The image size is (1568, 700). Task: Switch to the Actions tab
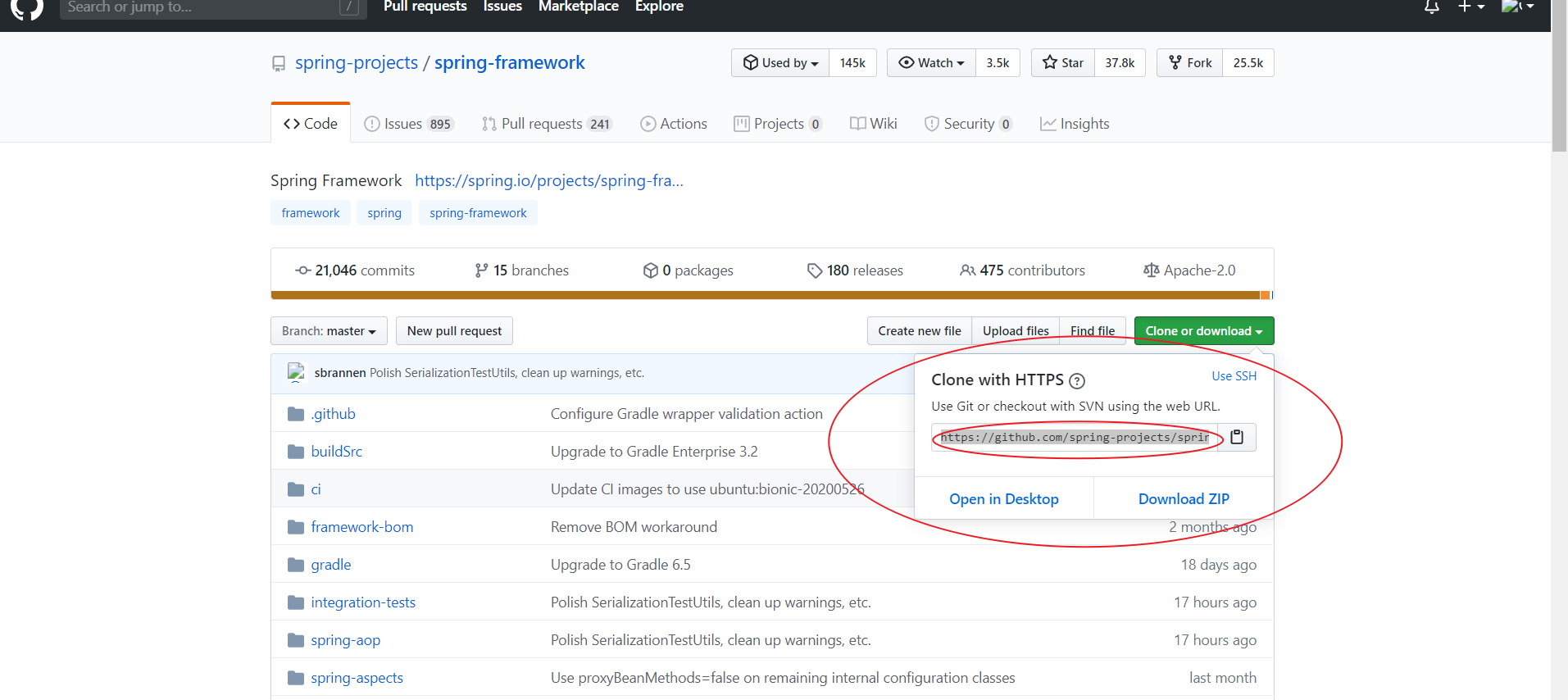click(674, 124)
